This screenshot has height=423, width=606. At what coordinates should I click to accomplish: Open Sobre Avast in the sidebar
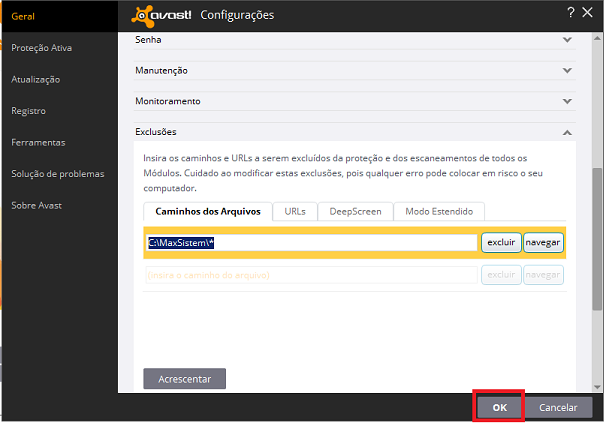click(x=36, y=205)
